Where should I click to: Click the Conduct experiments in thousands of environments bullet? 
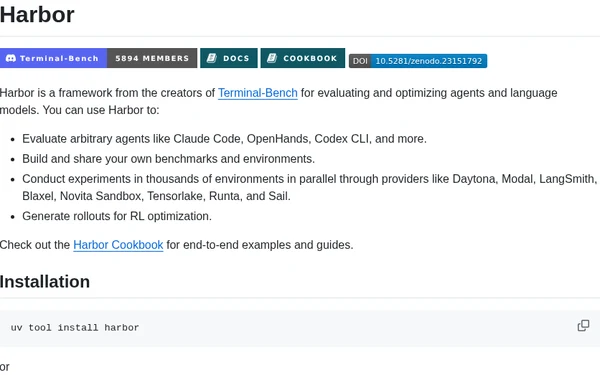(x=309, y=188)
